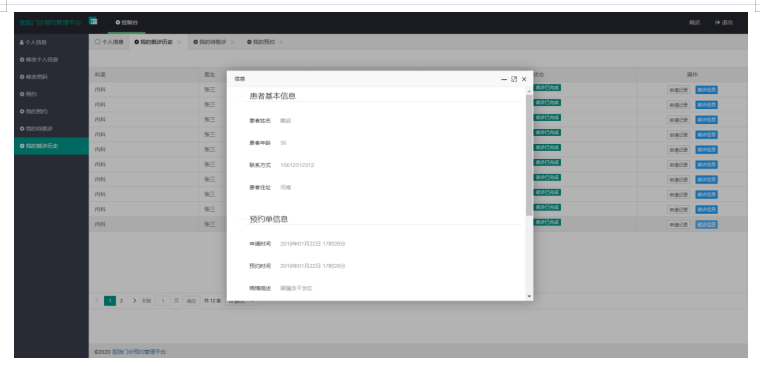Click the dialog scrollbar up arrow

pos(529,91)
